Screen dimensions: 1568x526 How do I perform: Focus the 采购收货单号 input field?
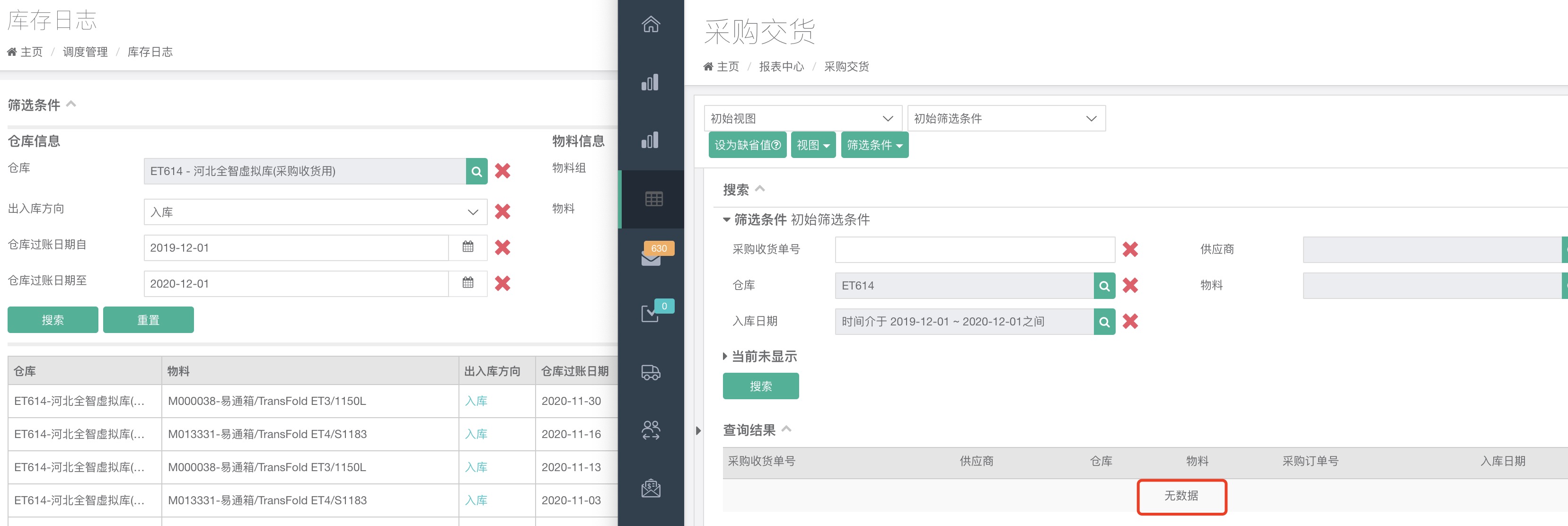click(x=975, y=250)
